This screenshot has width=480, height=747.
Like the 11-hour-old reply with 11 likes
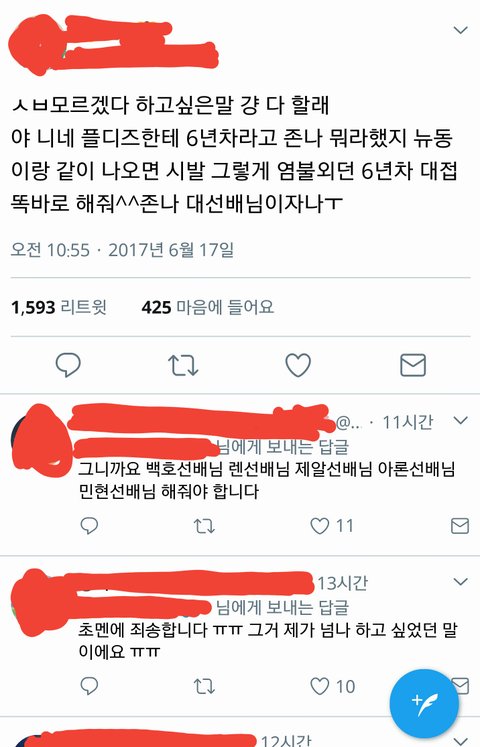coord(331,526)
